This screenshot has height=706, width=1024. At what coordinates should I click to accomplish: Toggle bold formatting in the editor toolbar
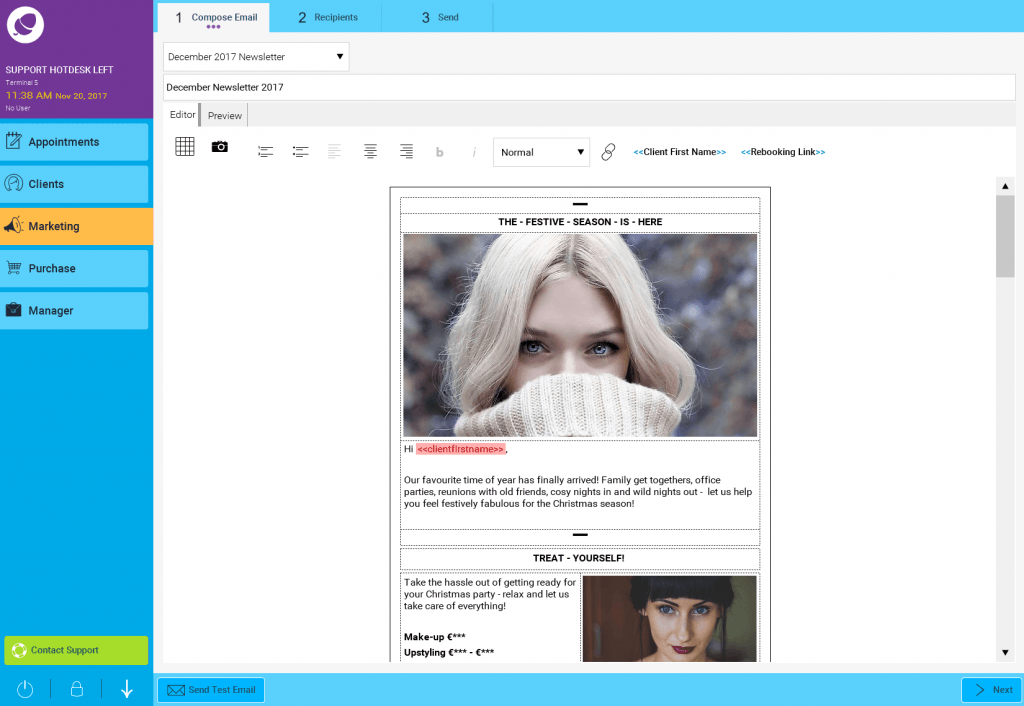(x=439, y=151)
